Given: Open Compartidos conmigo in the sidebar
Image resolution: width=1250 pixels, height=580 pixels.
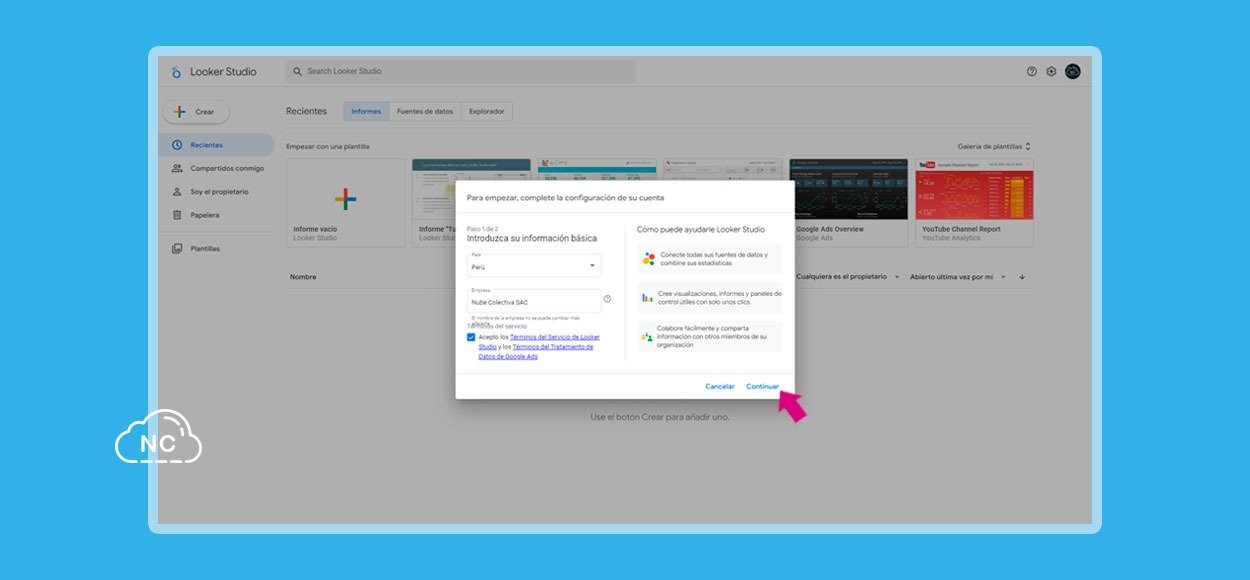Looking at the screenshot, I should 217,168.
